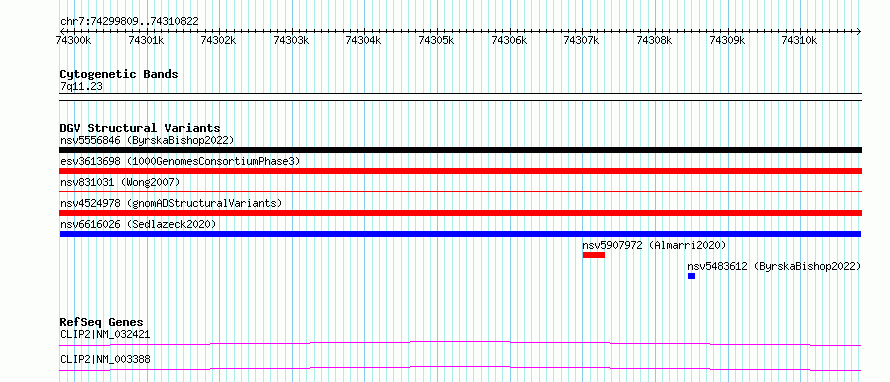Click the 74306k ruler tick label
The height and width of the screenshot is (382, 890).
[509, 40]
